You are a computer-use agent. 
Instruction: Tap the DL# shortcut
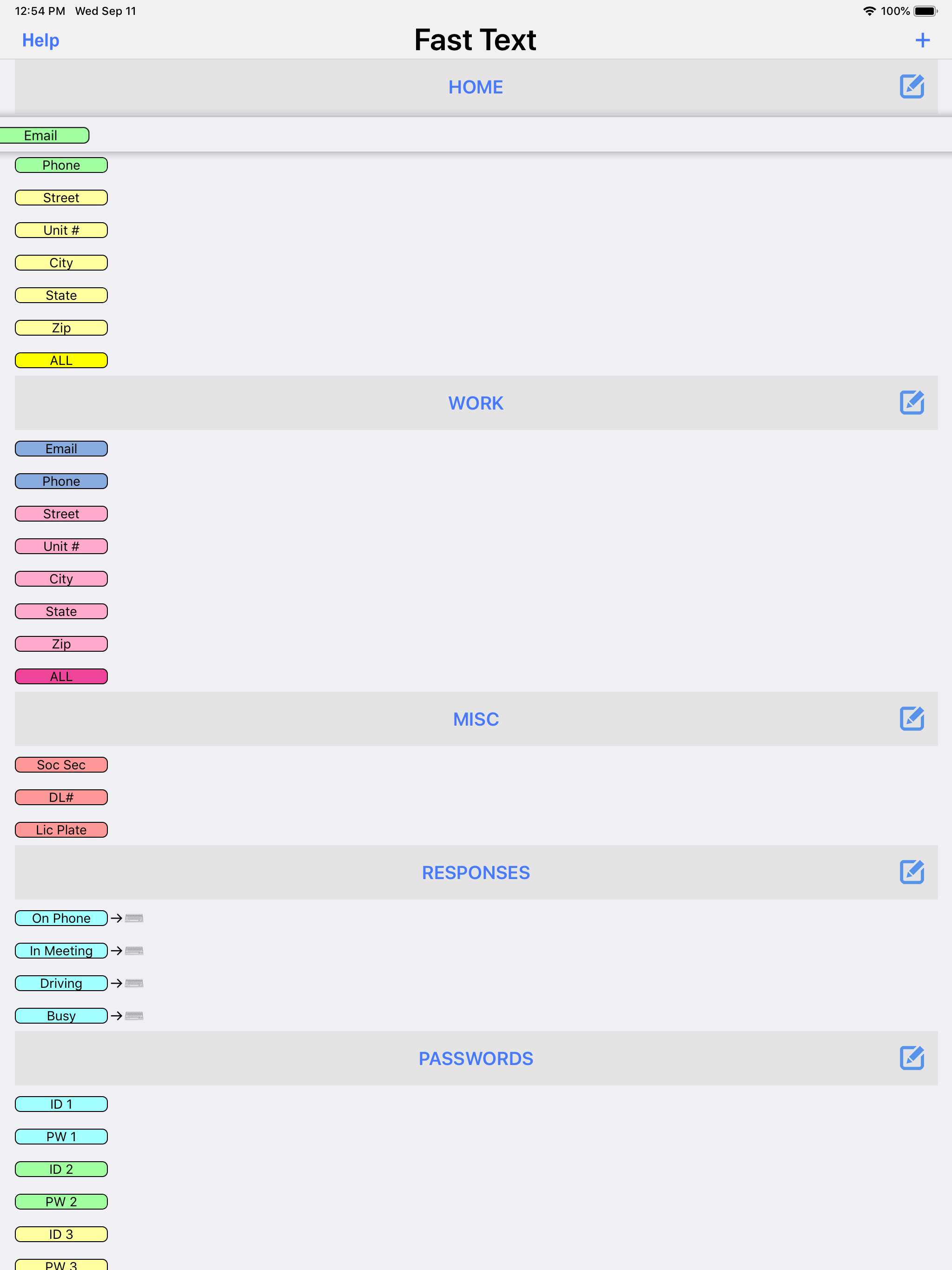click(x=61, y=797)
